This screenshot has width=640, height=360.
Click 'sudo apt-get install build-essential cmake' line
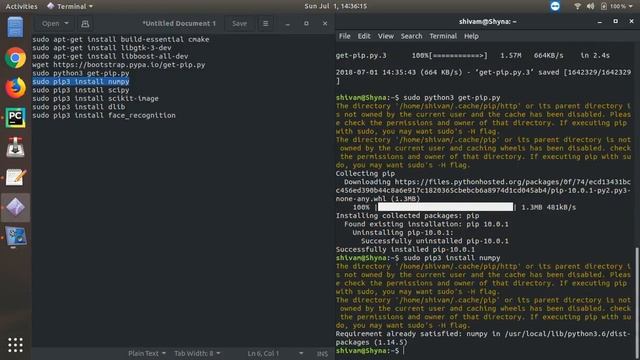tap(121, 39)
